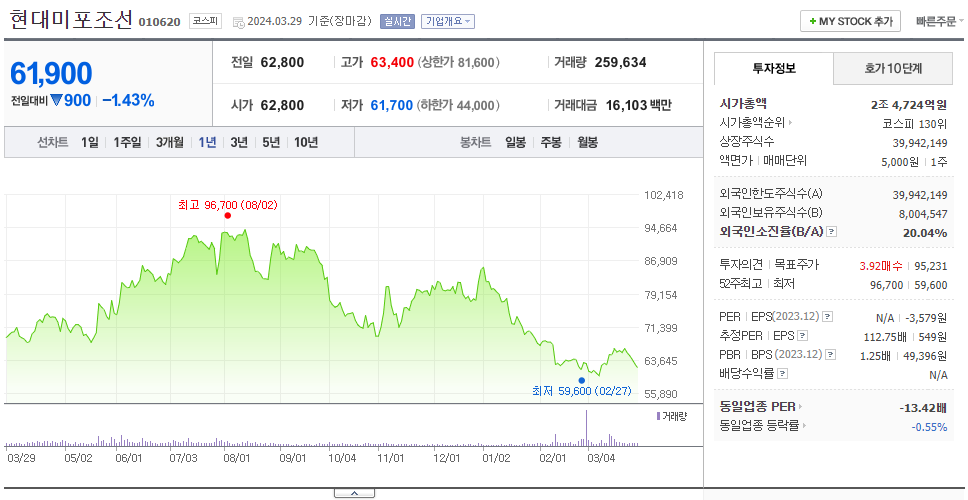
Task: Click the 시가총액 value 2조 4,724억원
Action: [x=909, y=104]
